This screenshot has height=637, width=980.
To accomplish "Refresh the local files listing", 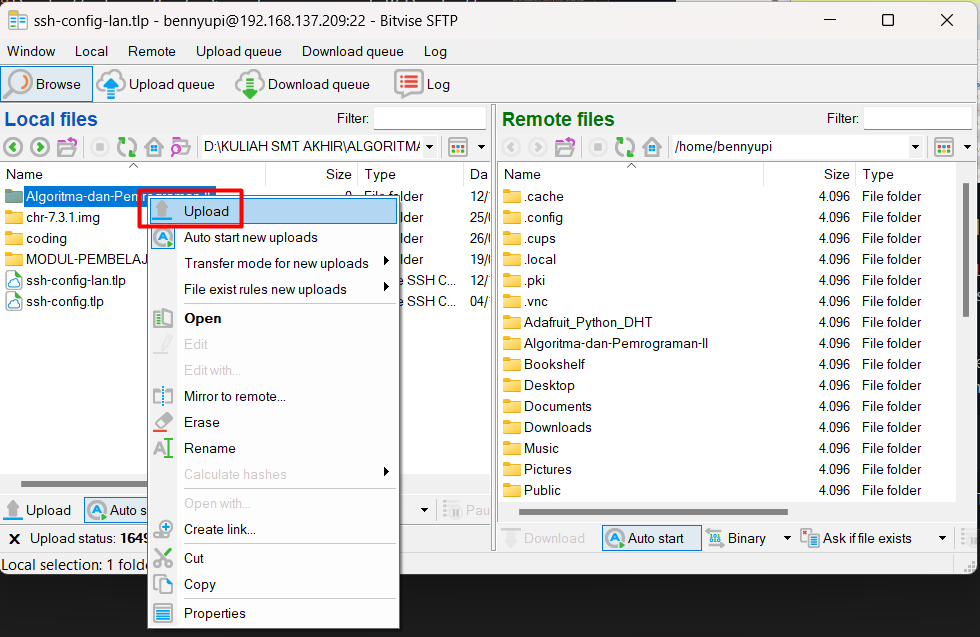I will pyautogui.click(x=127, y=148).
